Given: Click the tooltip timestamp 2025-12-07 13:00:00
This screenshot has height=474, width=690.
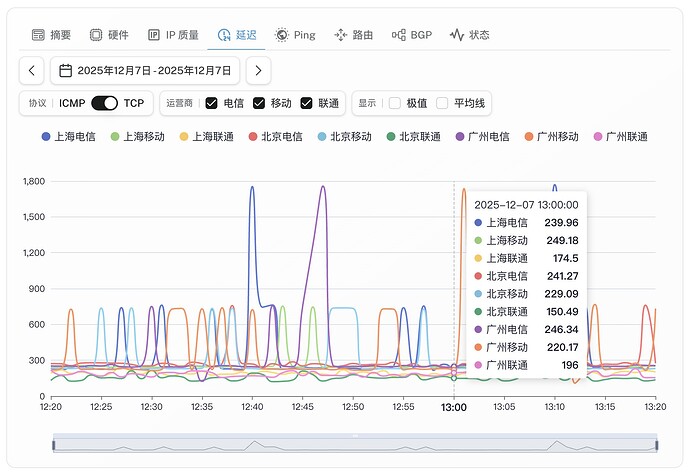Looking at the screenshot, I should tap(526, 205).
